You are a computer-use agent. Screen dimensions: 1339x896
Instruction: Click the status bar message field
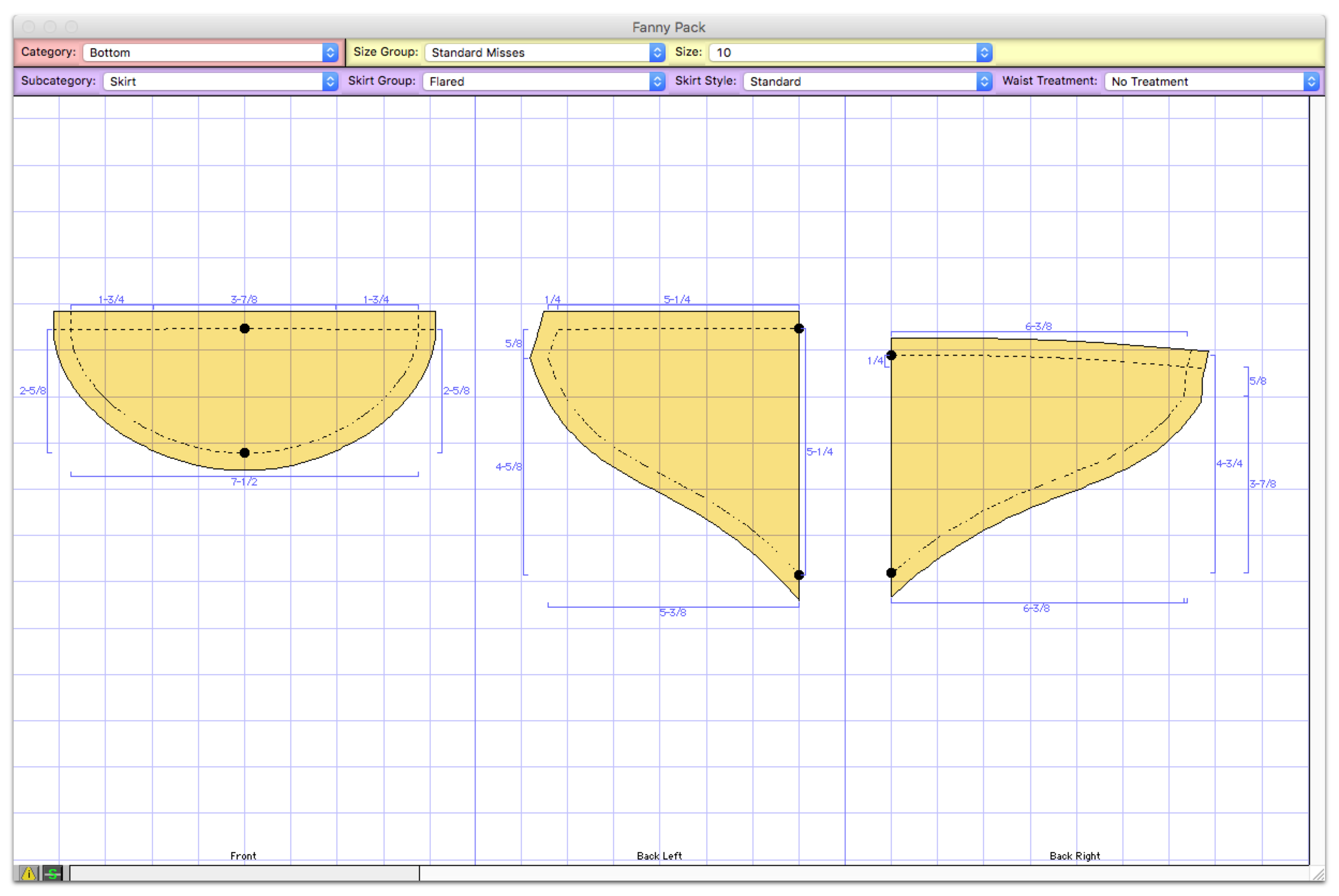click(244, 873)
